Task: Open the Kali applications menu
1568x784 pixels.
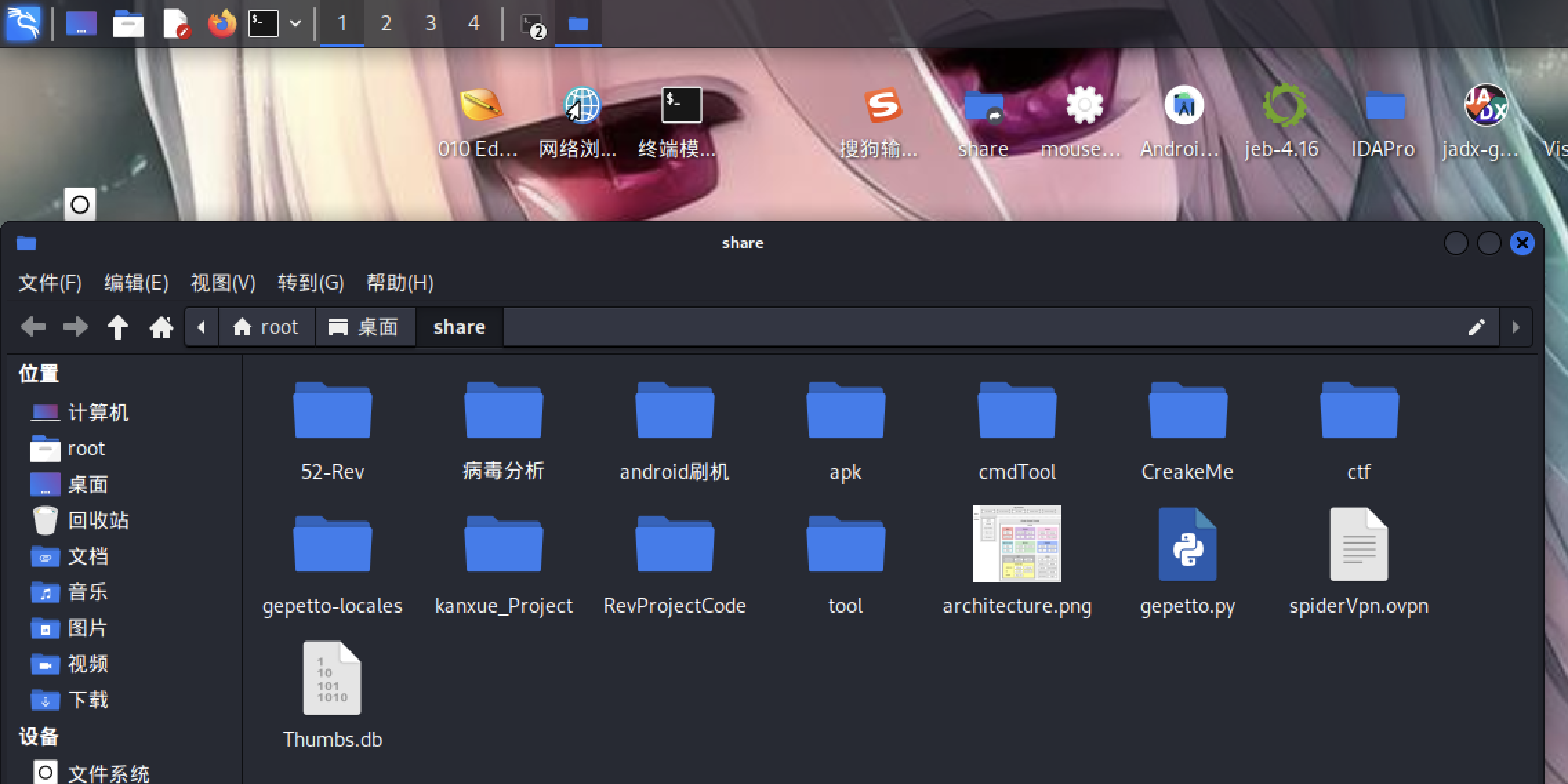Action: coord(23,23)
